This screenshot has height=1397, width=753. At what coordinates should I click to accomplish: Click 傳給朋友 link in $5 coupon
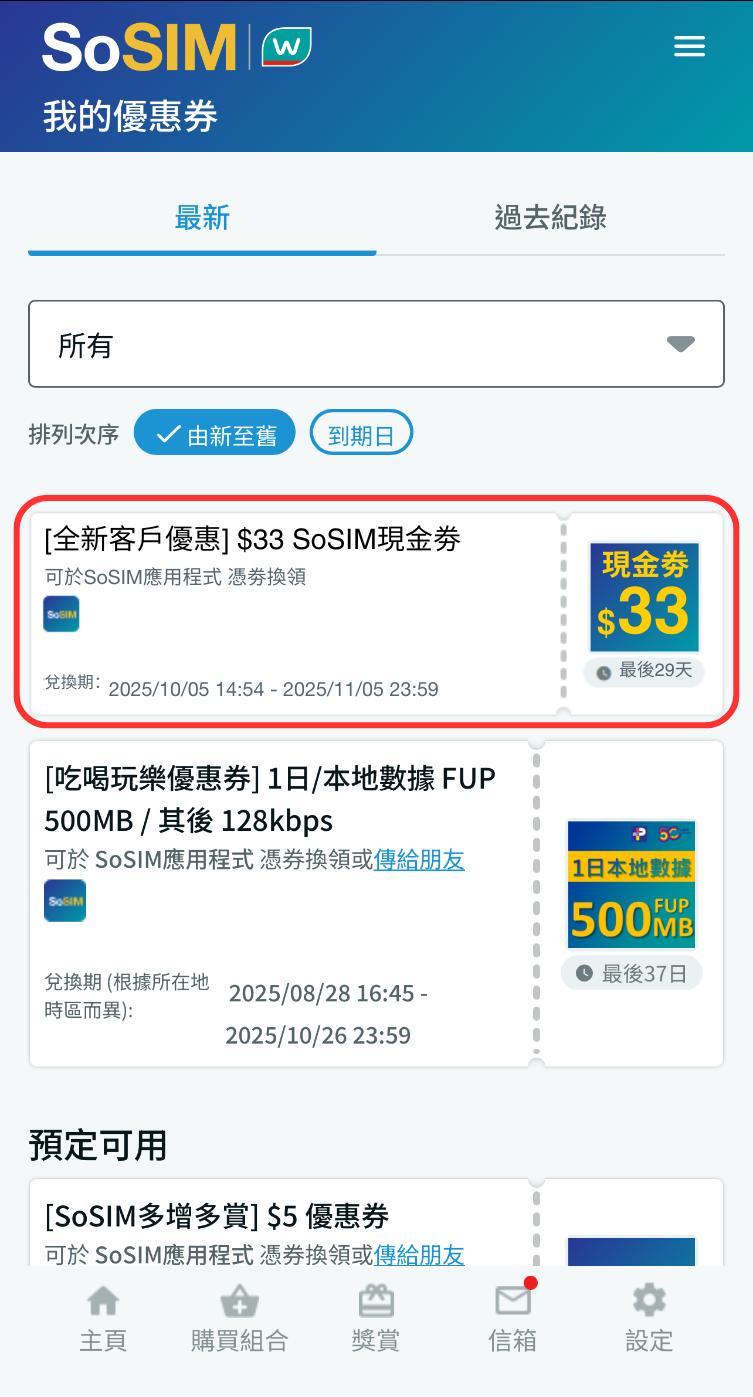click(419, 1254)
